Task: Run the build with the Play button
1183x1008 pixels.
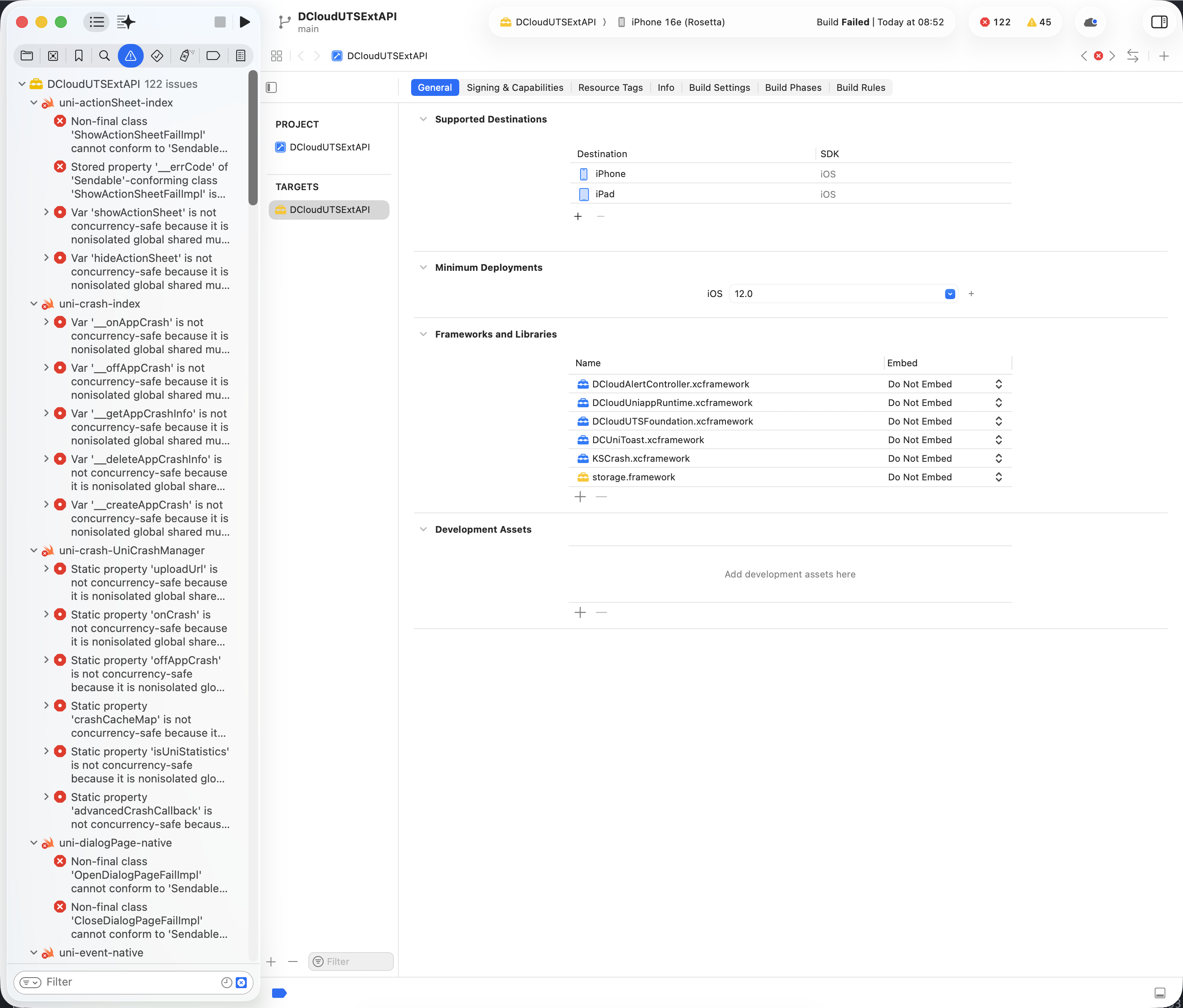Action: coord(245,22)
